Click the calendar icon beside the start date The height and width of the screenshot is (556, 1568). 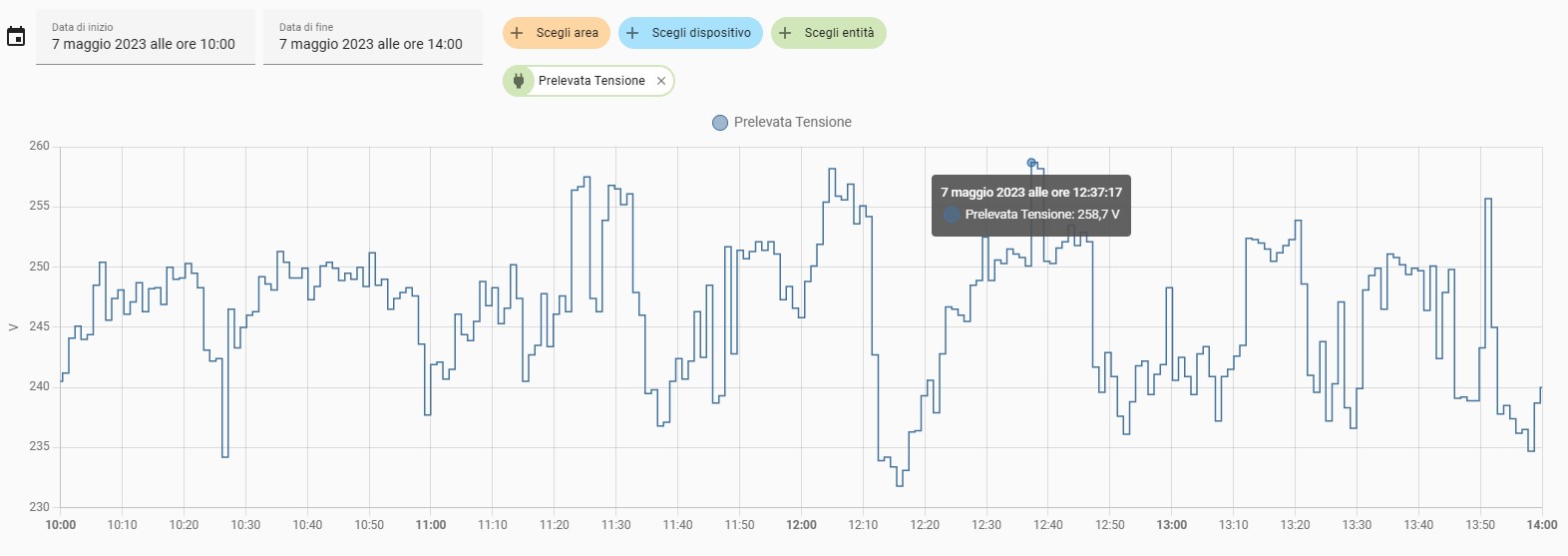(16, 37)
